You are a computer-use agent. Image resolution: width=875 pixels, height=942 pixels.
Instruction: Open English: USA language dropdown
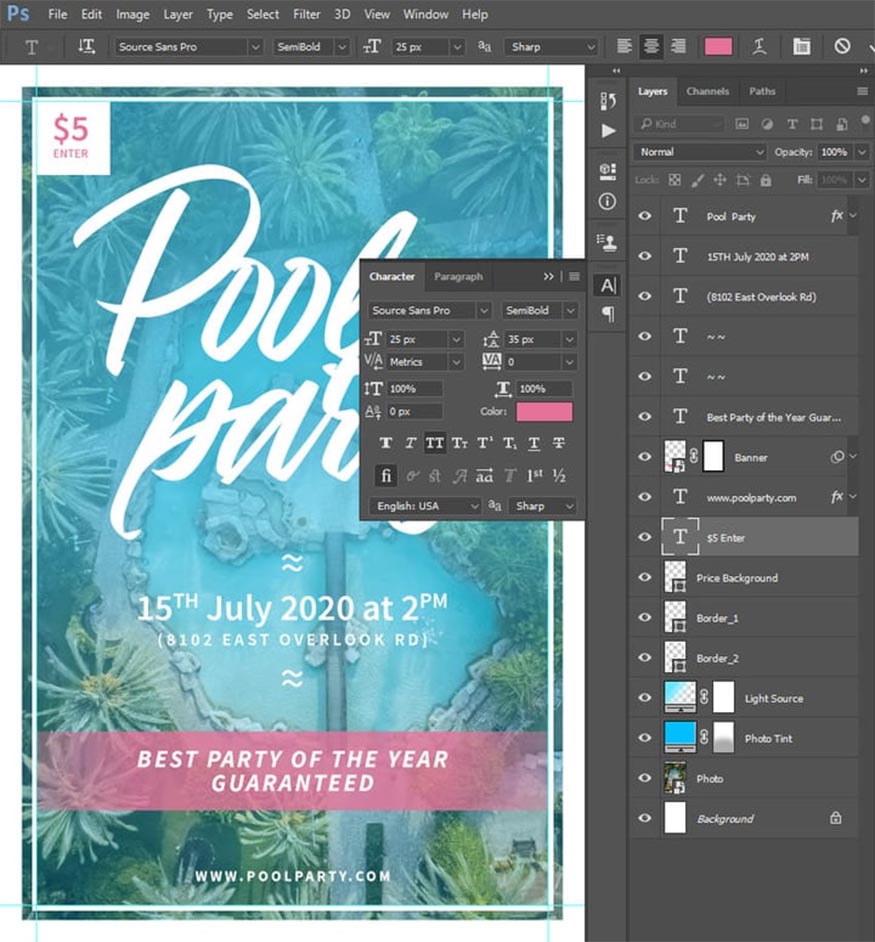(x=425, y=506)
